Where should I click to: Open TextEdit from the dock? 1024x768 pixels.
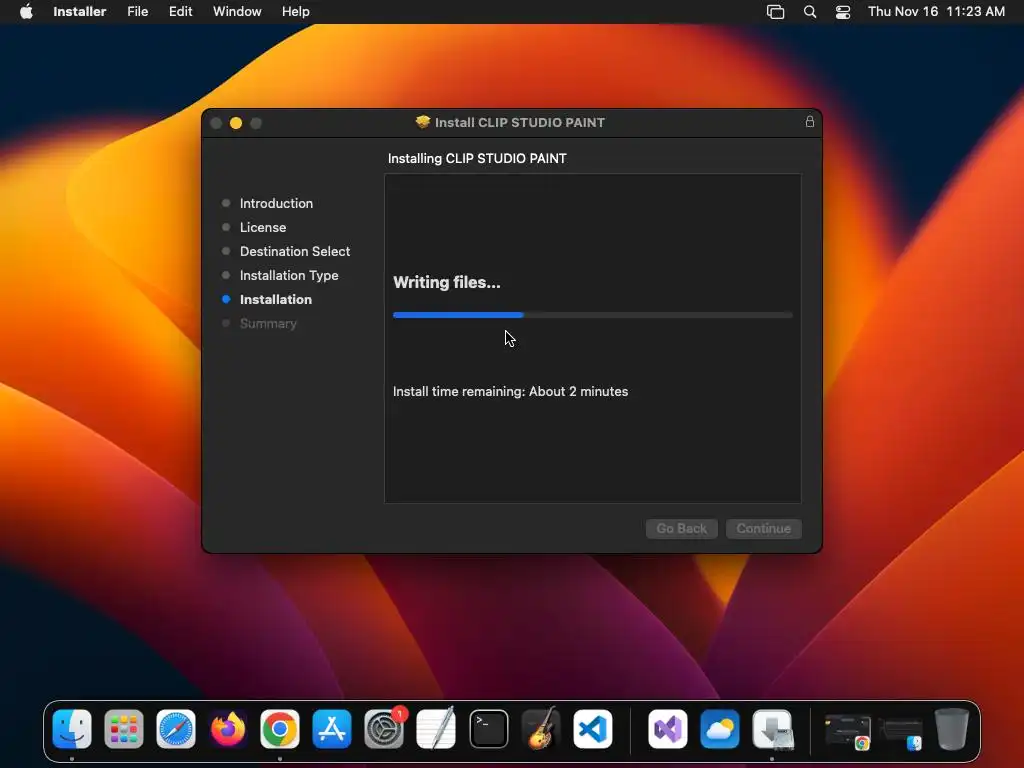tap(436, 728)
